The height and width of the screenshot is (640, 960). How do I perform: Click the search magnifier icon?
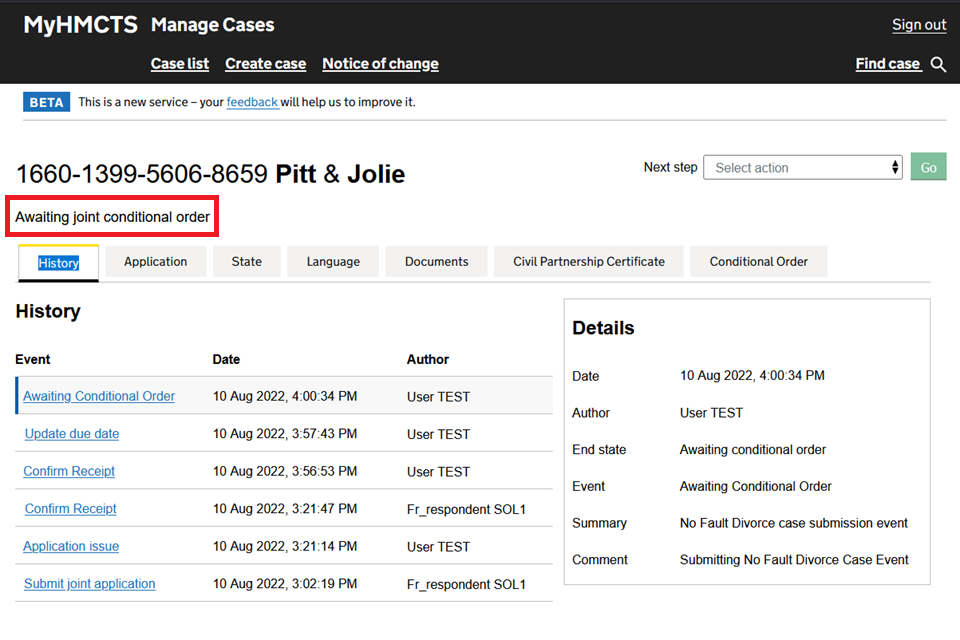coord(938,64)
